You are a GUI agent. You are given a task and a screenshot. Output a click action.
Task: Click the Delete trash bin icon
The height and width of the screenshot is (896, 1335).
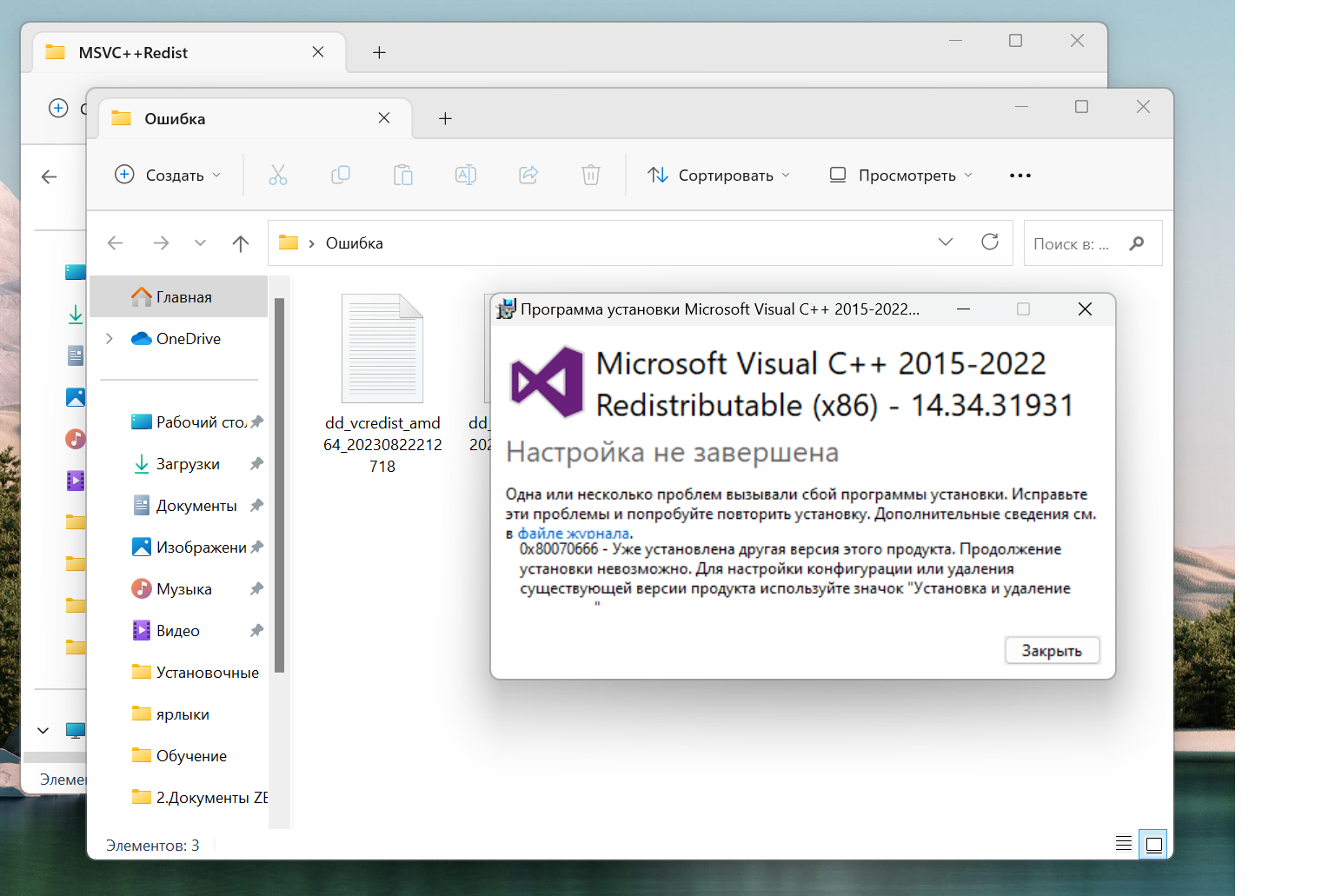(591, 176)
